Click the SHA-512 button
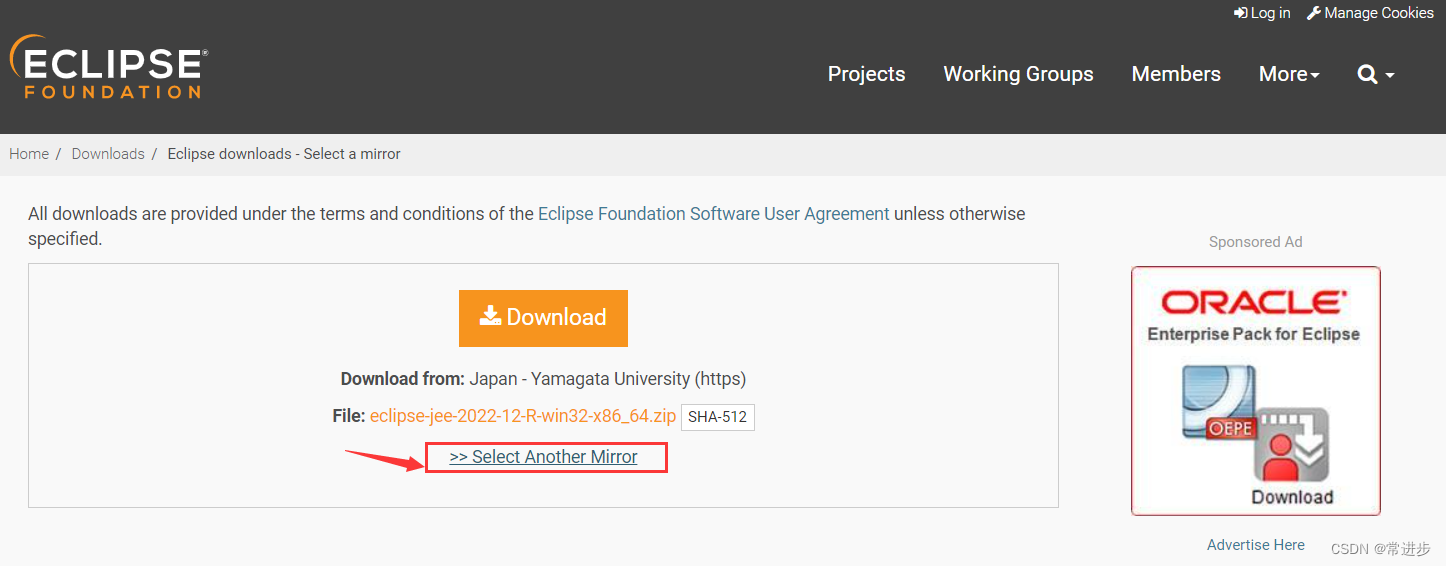1446x566 pixels. pos(718,417)
